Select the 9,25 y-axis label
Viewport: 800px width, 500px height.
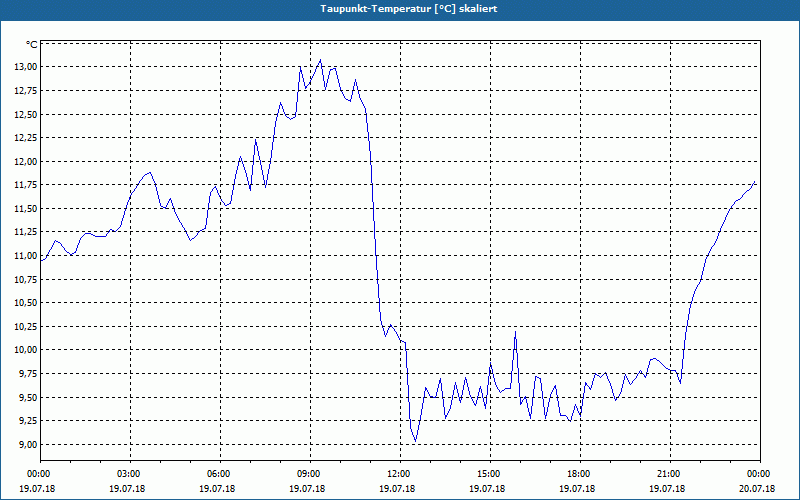(28, 421)
